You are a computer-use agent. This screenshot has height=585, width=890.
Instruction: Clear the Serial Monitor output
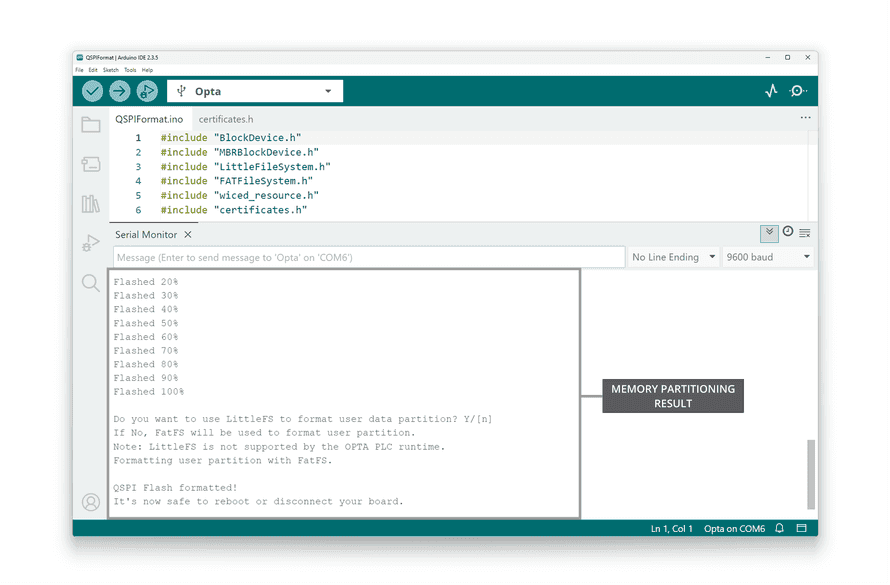pyautogui.click(x=806, y=231)
